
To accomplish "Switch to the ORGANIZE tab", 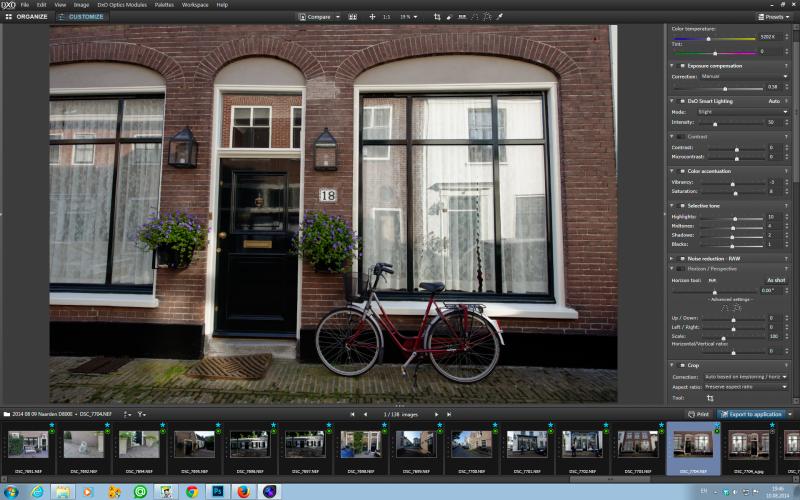I will click(26, 17).
